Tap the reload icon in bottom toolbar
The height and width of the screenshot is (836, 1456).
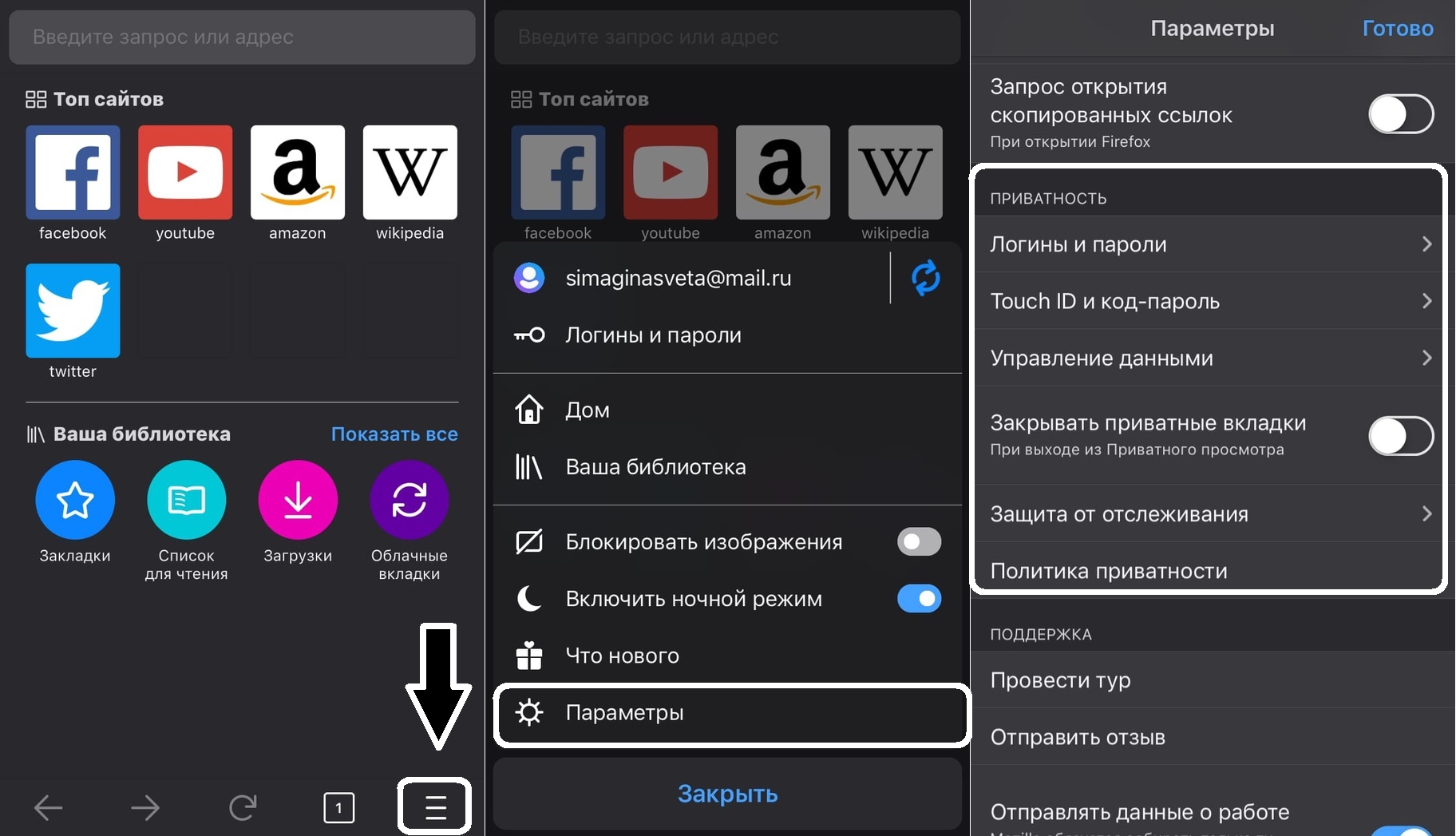click(243, 808)
